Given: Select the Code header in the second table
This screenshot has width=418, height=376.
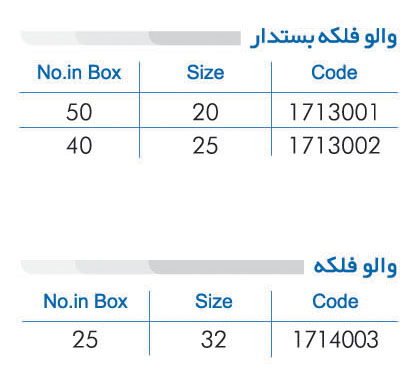Looking at the screenshot, I should pos(335,301).
